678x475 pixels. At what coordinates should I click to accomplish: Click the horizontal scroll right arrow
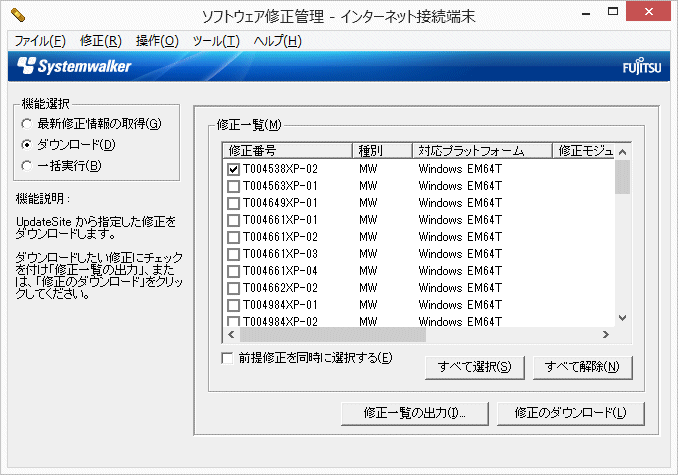point(606,335)
